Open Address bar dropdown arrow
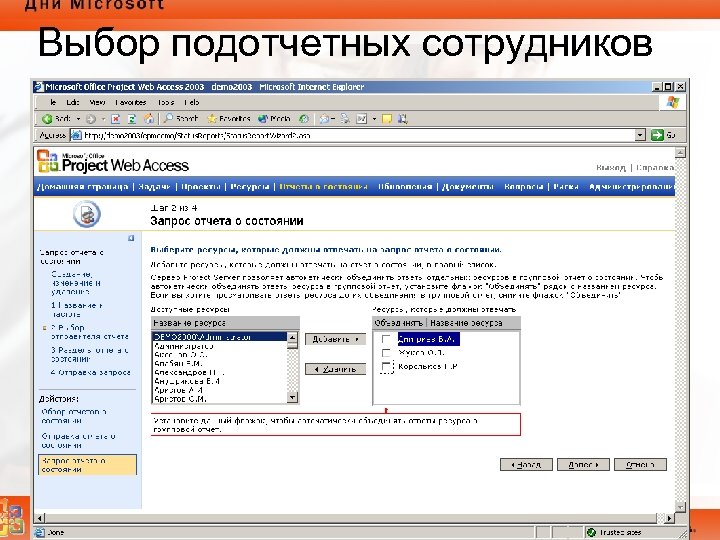 pyautogui.click(x=640, y=135)
